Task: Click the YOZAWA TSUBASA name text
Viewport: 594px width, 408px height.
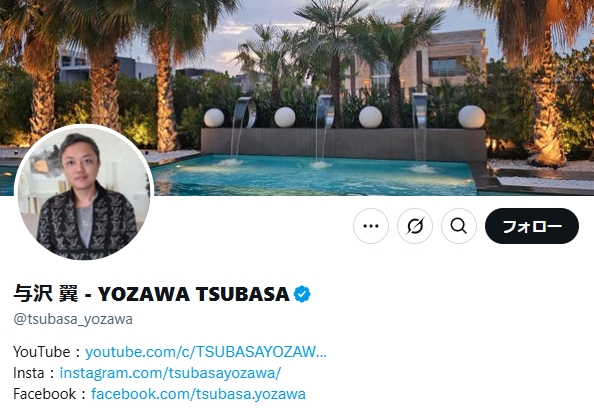Action: [x=194, y=294]
